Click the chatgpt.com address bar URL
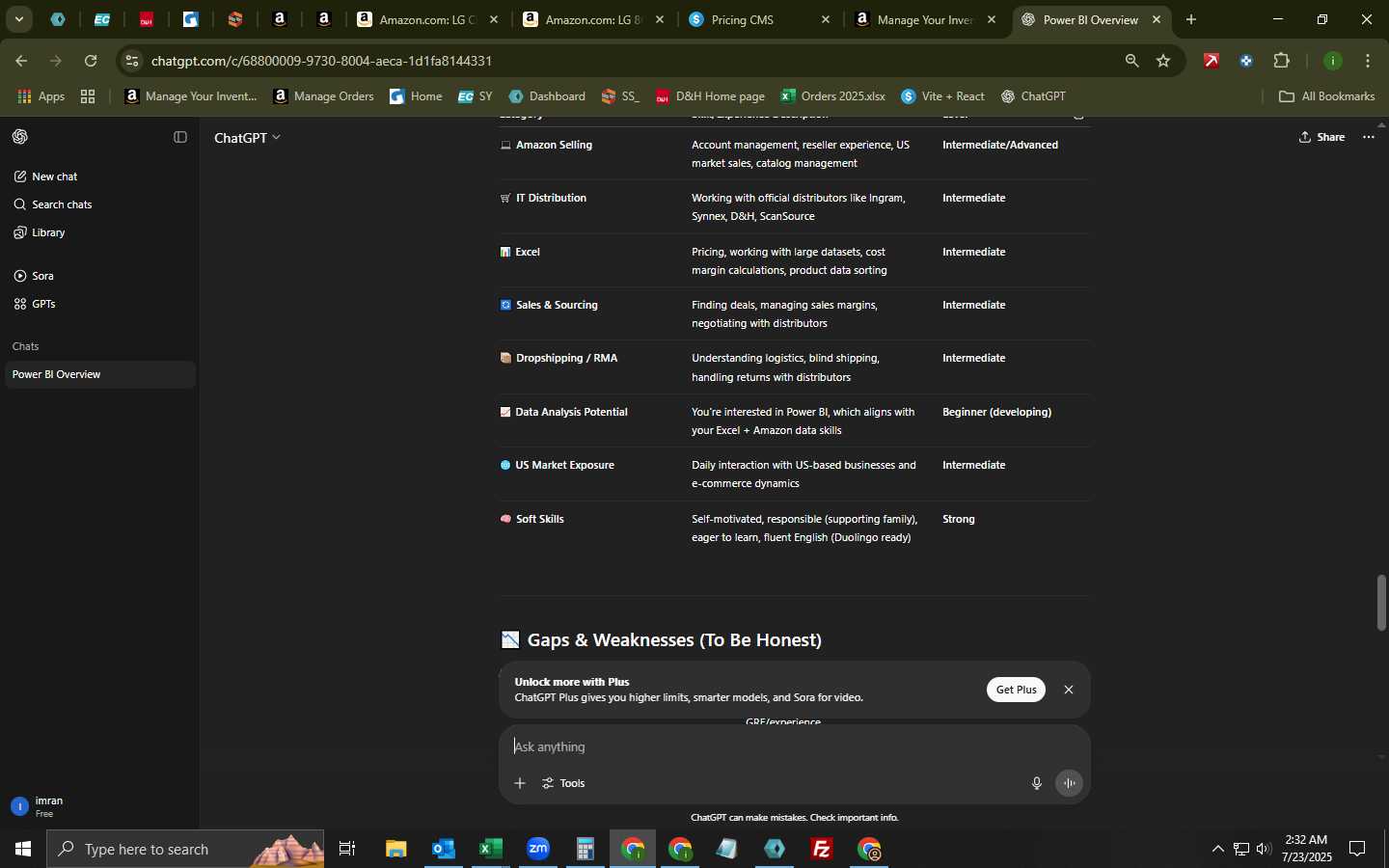The image size is (1389, 868). point(322,61)
